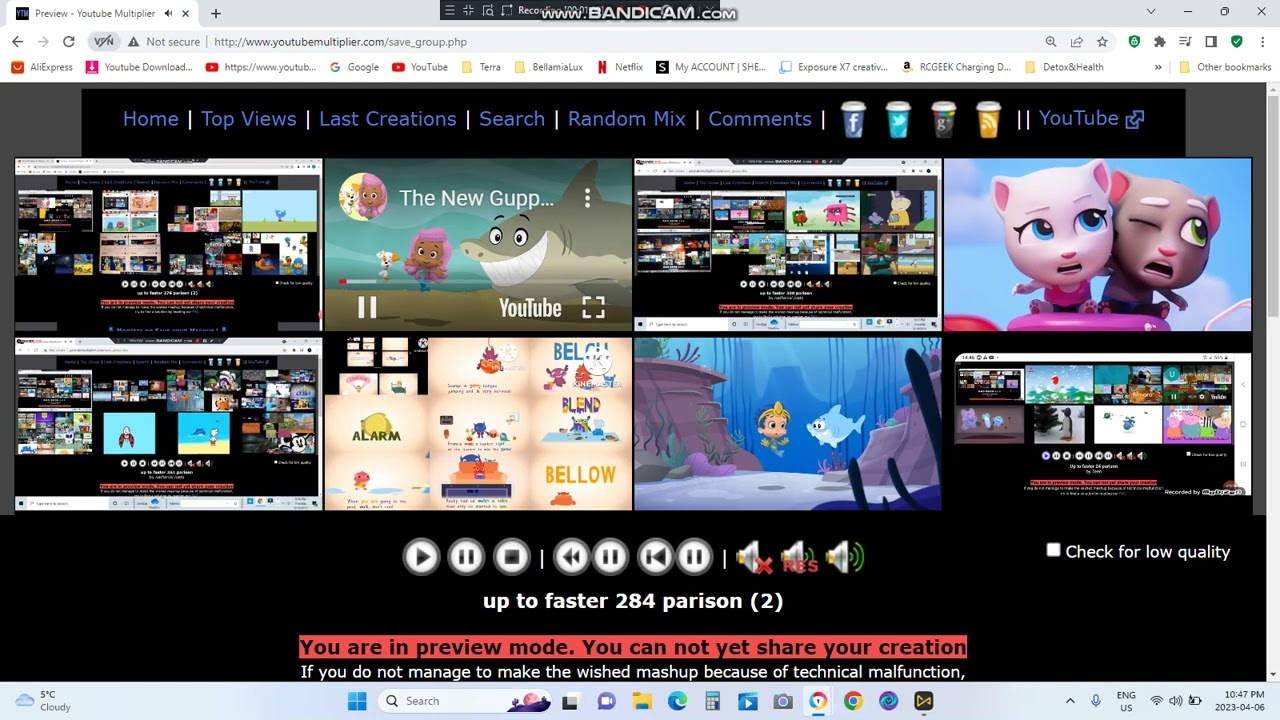This screenshot has height=720, width=1280.
Task: Mute the Preview - Youtube Multiplier tab
Action: pos(168,13)
